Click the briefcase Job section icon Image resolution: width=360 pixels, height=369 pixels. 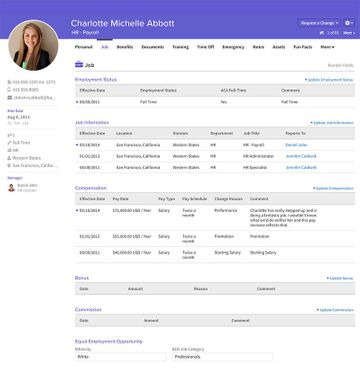79,64
